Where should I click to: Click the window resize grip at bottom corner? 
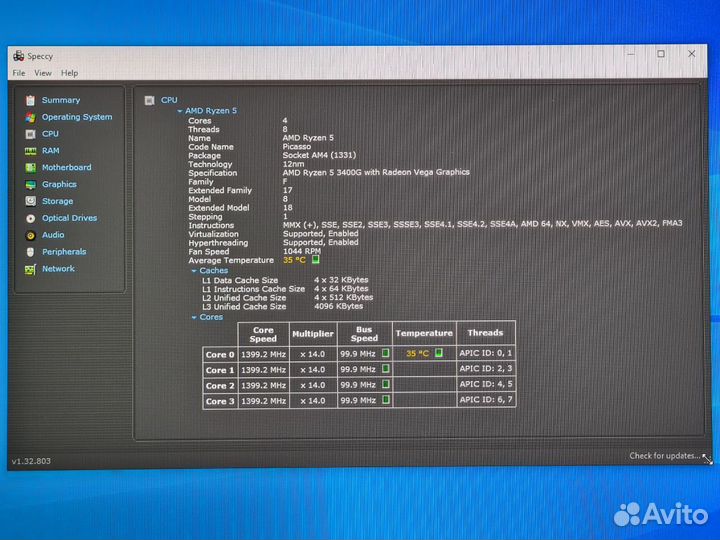click(708, 459)
